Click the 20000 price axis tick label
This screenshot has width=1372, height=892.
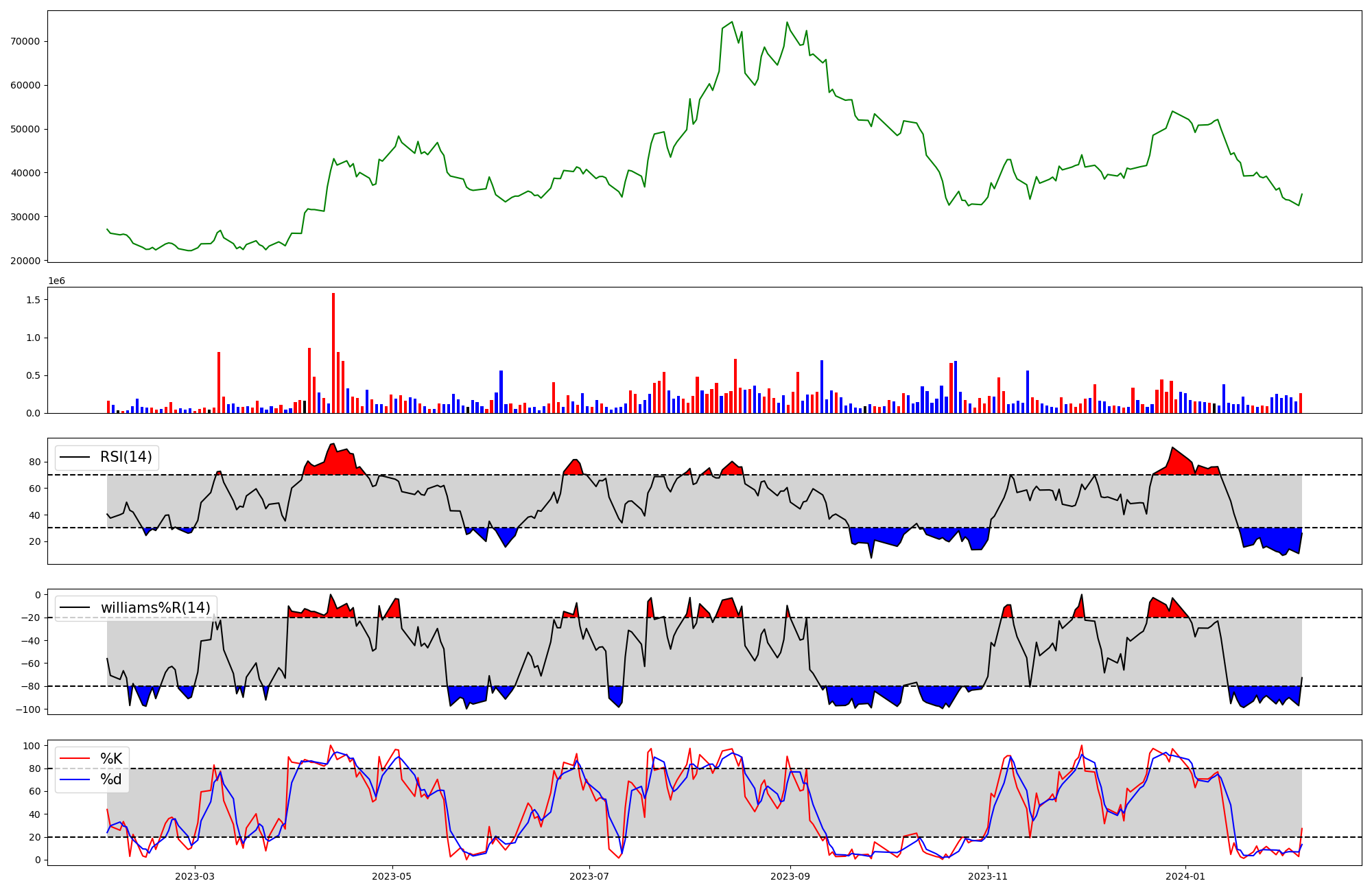(x=25, y=261)
